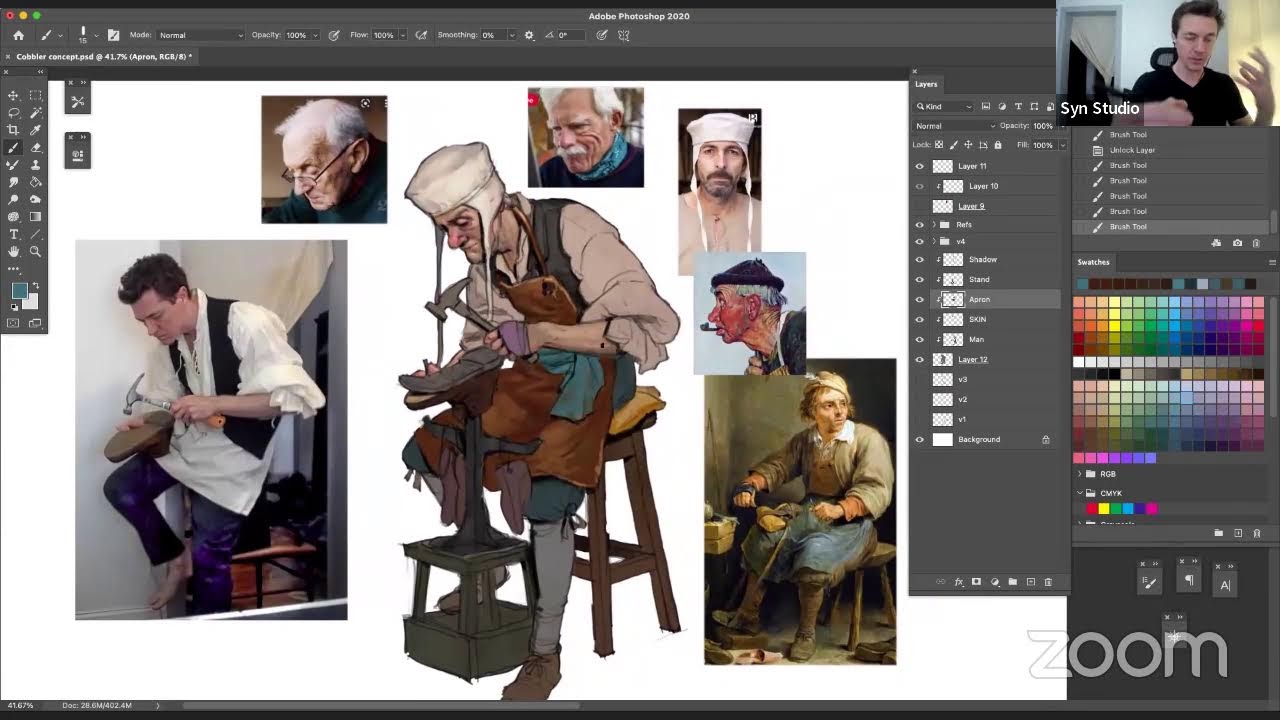
Task: Select the Zoom tool
Action: [35, 251]
